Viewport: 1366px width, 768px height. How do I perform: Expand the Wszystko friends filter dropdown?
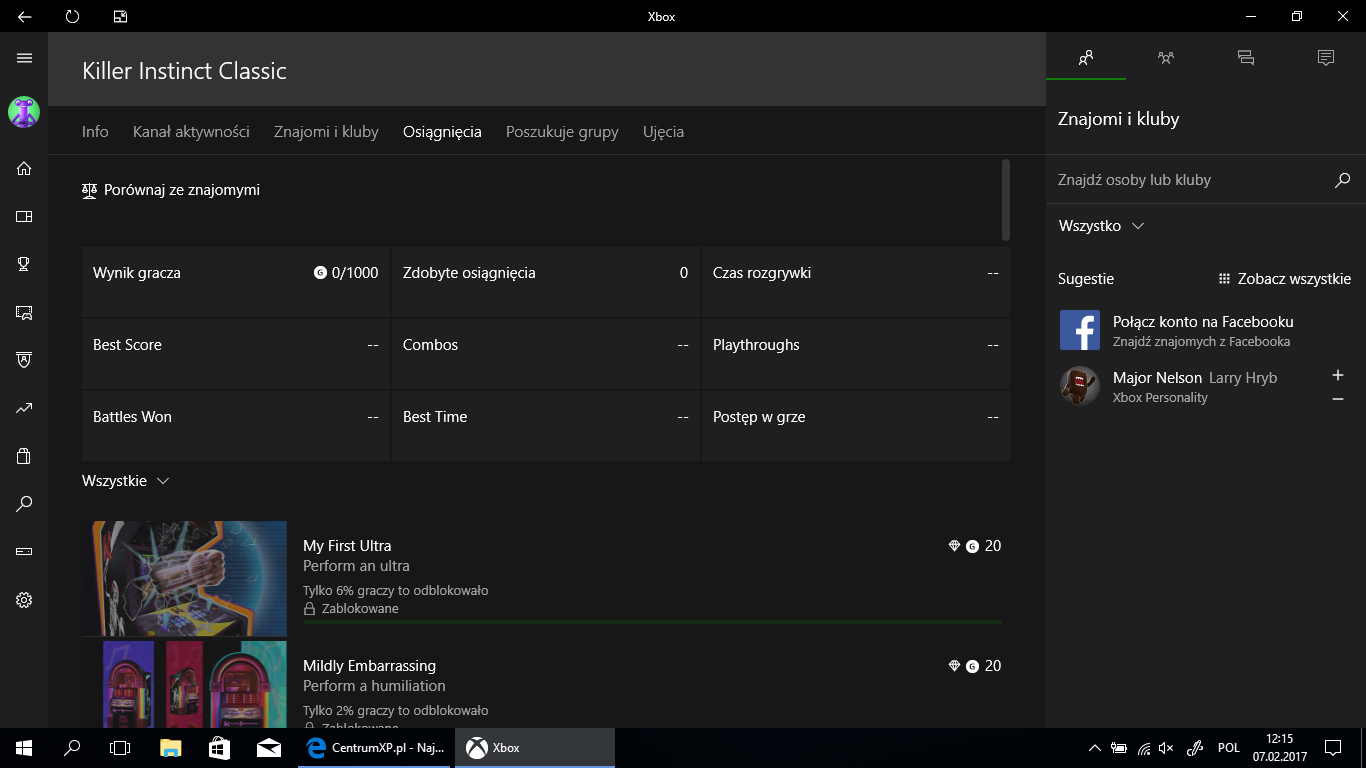tap(1101, 226)
